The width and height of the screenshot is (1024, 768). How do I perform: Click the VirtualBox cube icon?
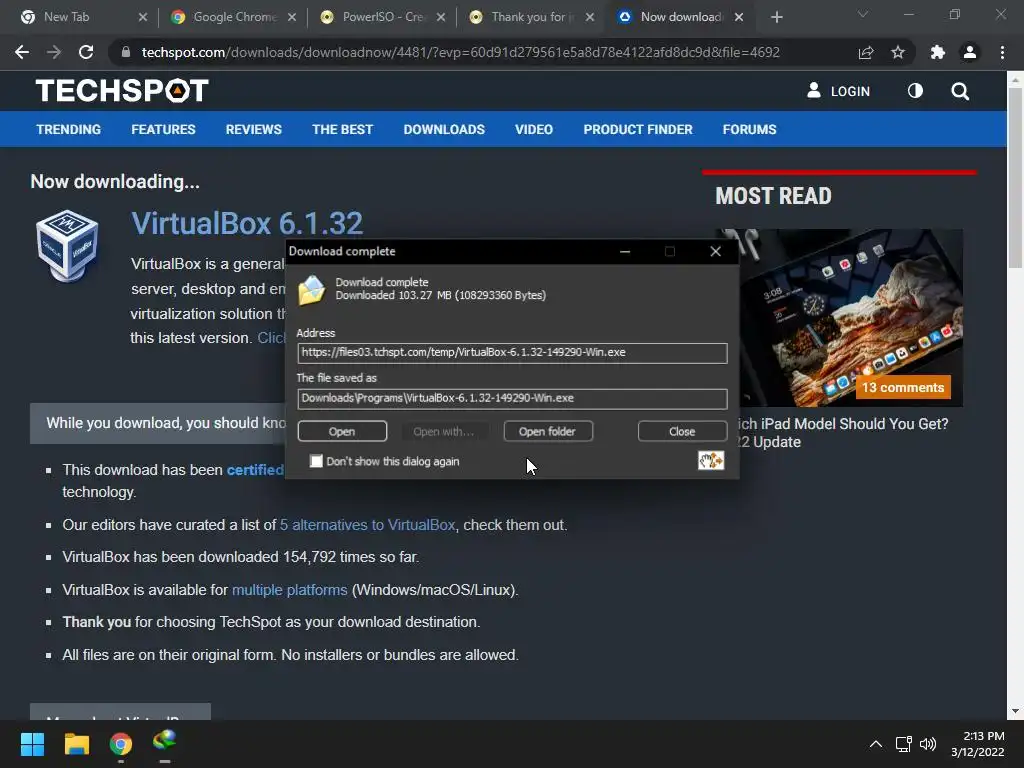pos(67,246)
